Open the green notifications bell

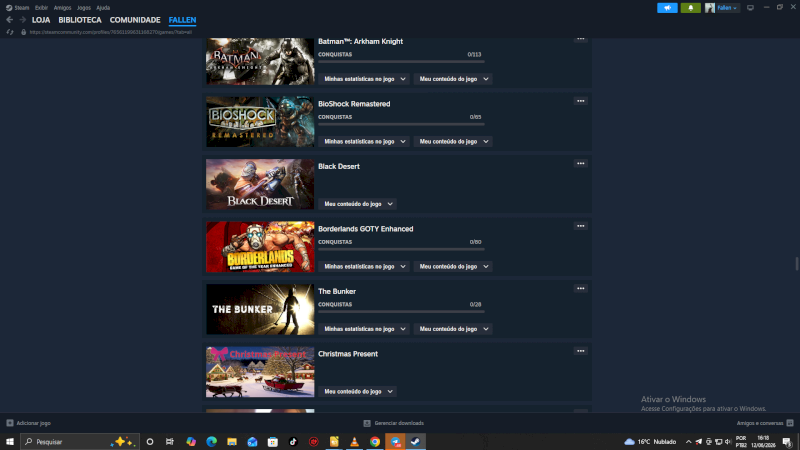690,8
